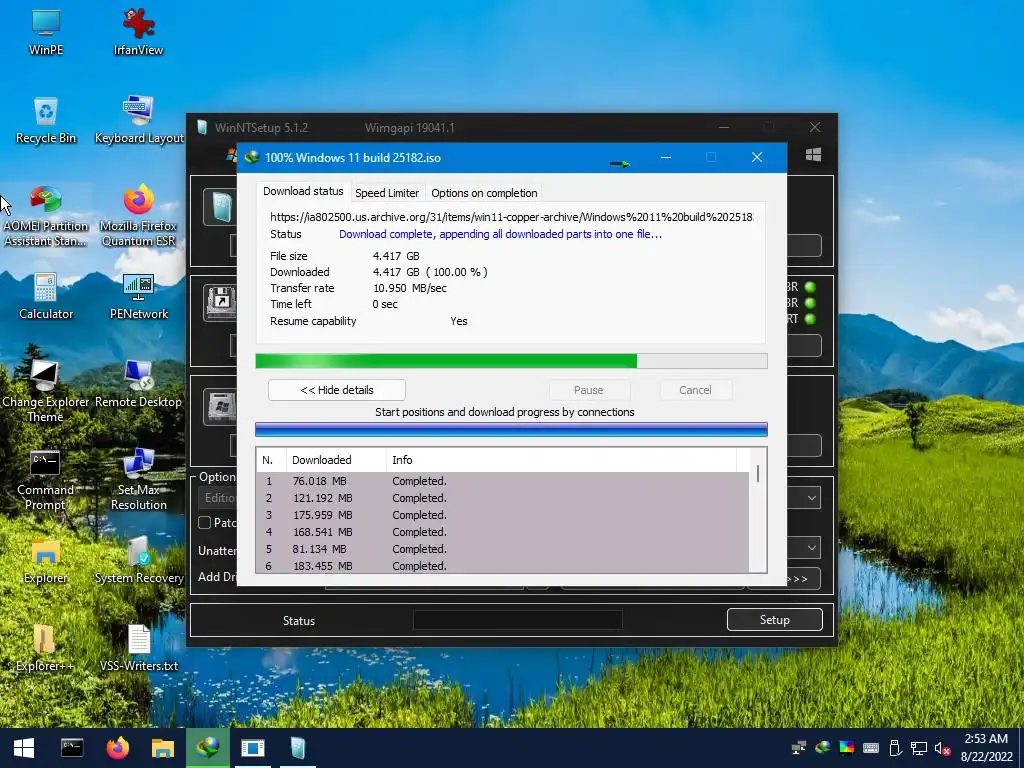Launch AOMEI Partition Assistant desktop icon
The width and height of the screenshot is (1024, 768).
46,216
